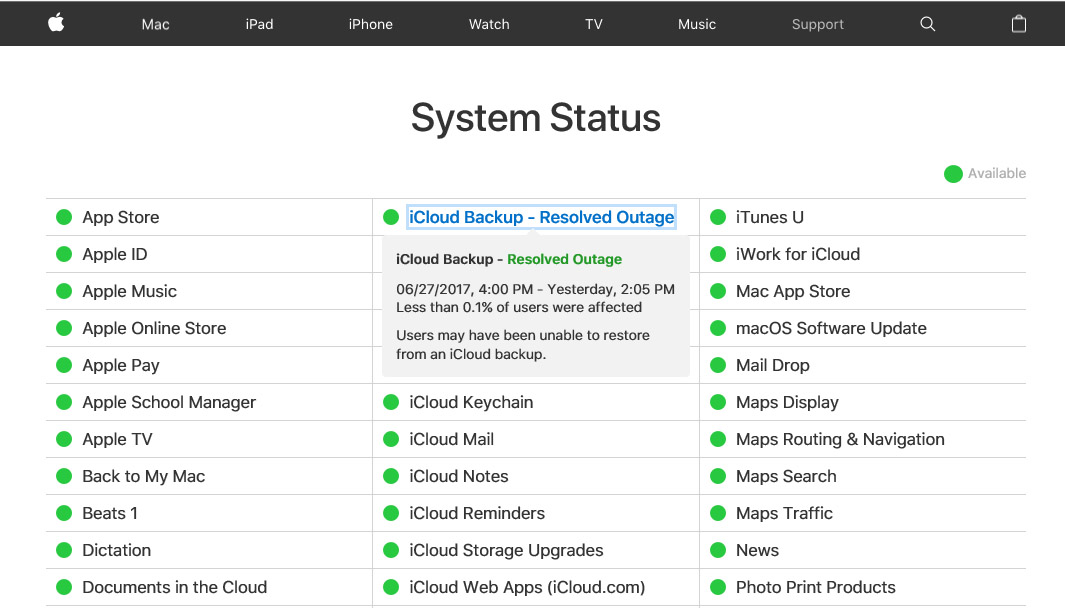Click the Maps Routing & Navigation label
1065x608 pixels.
pos(840,440)
